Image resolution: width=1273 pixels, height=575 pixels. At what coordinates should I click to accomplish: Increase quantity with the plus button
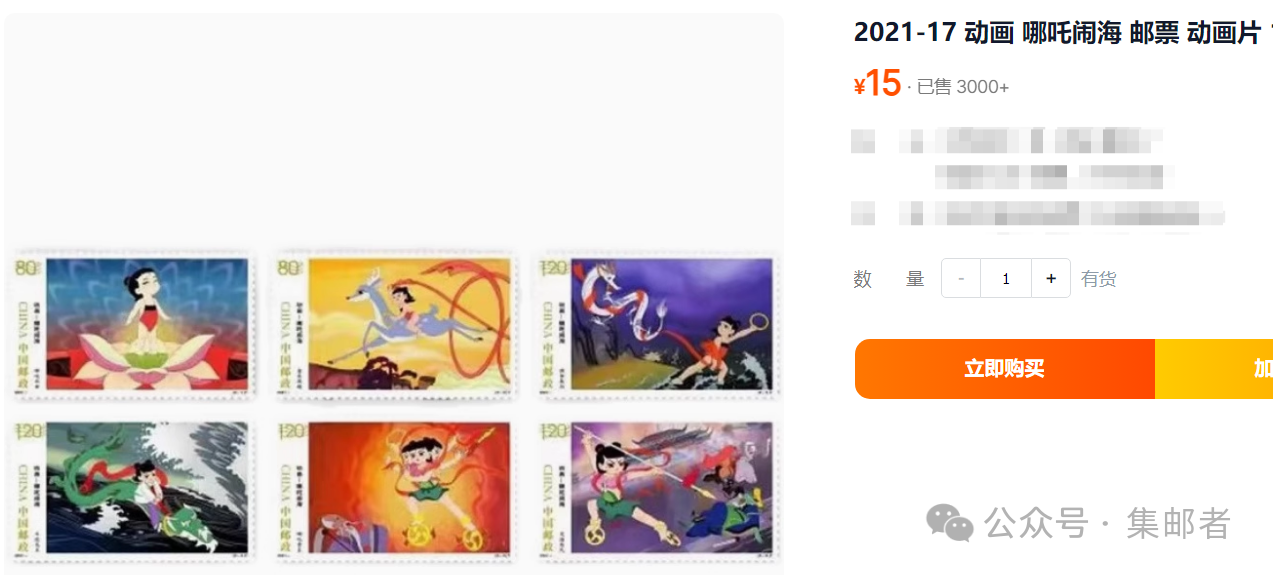pyautogui.click(x=1051, y=279)
